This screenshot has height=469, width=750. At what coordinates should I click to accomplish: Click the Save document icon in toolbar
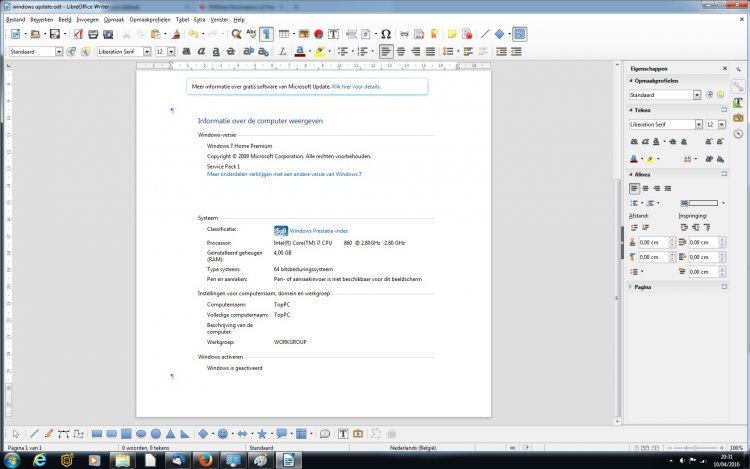(x=53, y=34)
